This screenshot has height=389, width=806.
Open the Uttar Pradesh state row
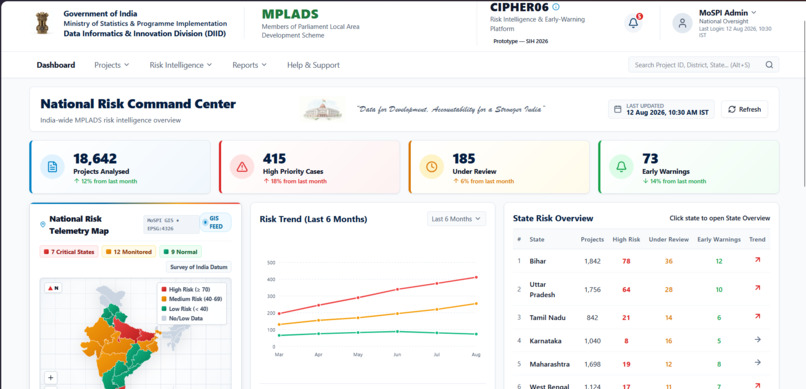point(642,289)
